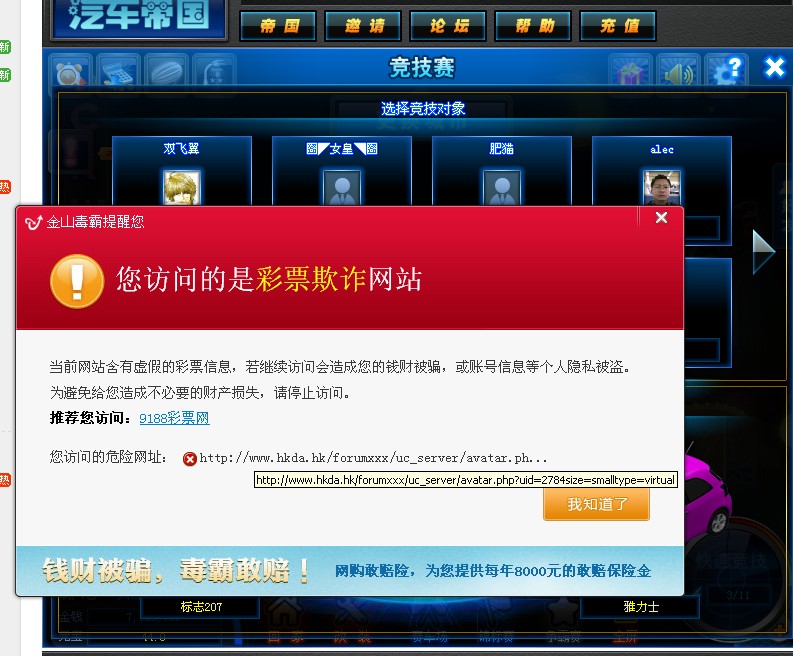Toggle the sound speaker icon
Viewport: 793px width, 656px height.
click(x=678, y=74)
